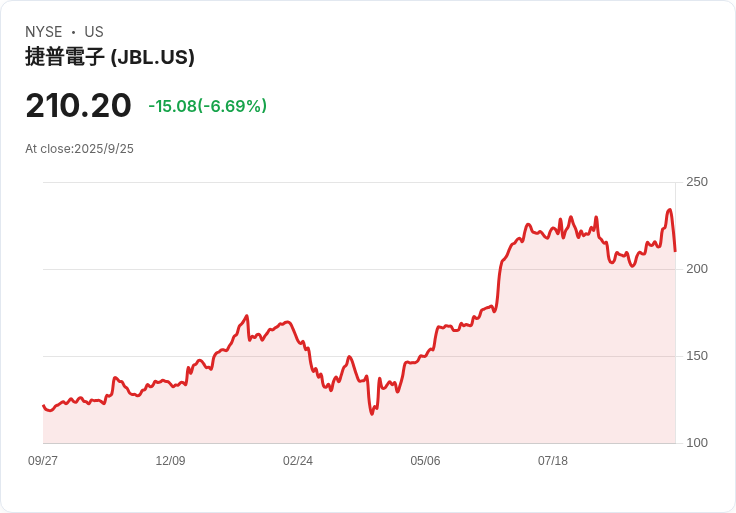
Task: Click the green -15.08(-6.69%) change value
Action: point(207,106)
